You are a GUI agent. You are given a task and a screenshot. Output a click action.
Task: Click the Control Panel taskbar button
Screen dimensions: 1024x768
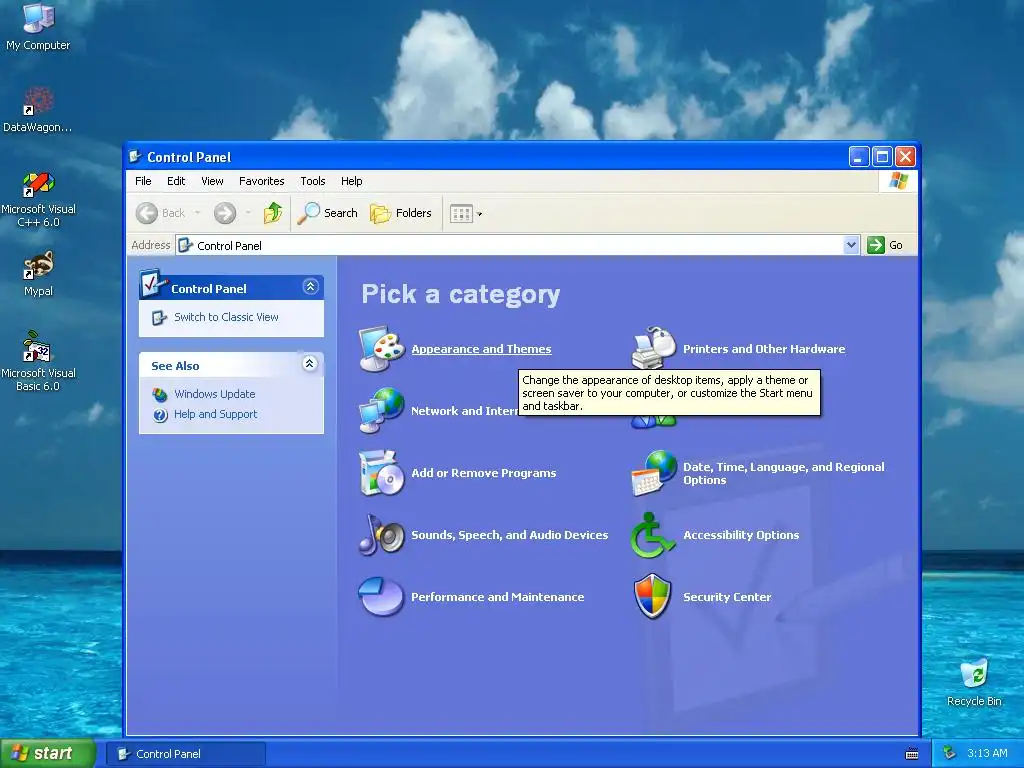click(185, 754)
